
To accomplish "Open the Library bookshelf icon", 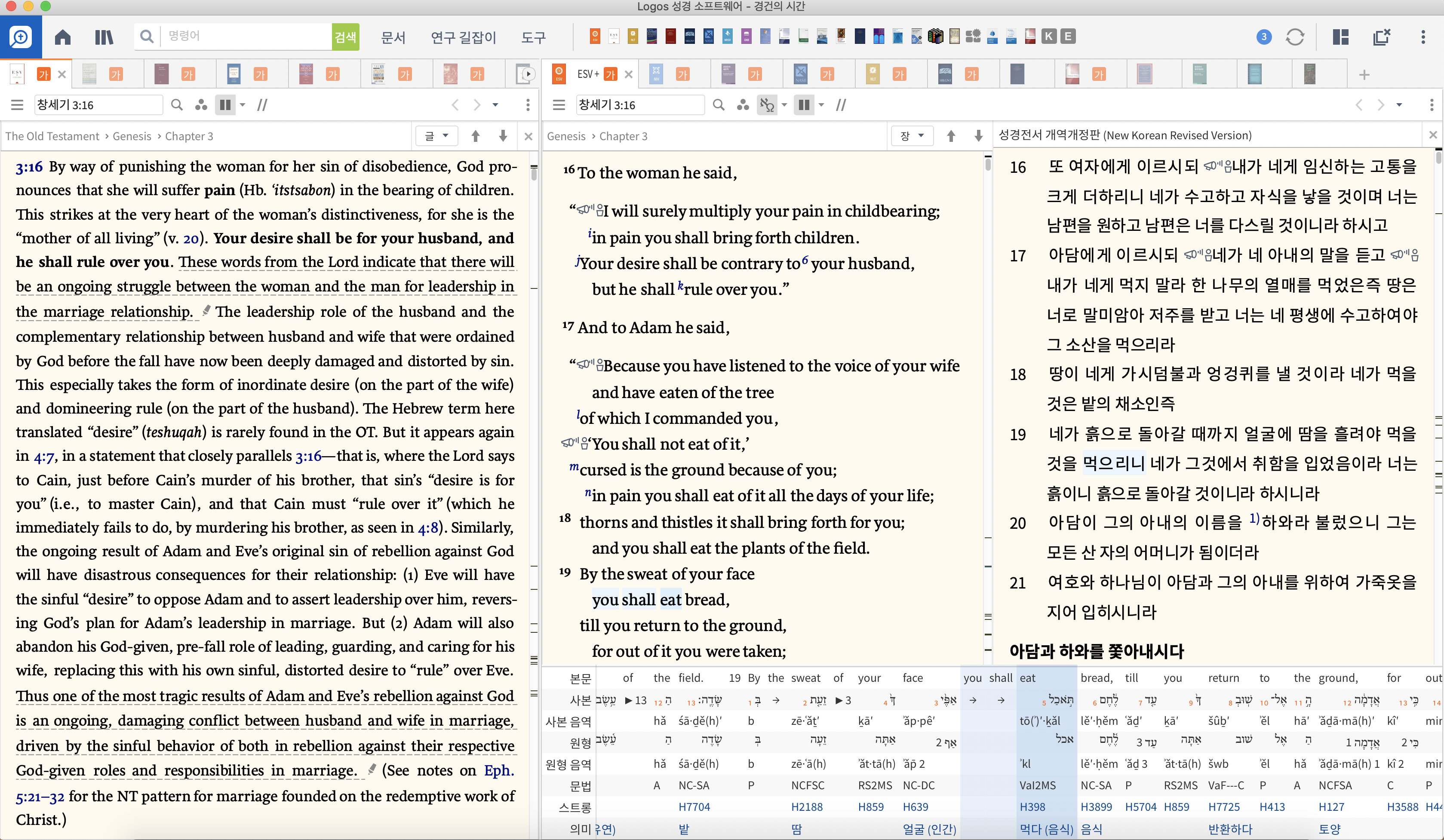I will coord(104,37).
